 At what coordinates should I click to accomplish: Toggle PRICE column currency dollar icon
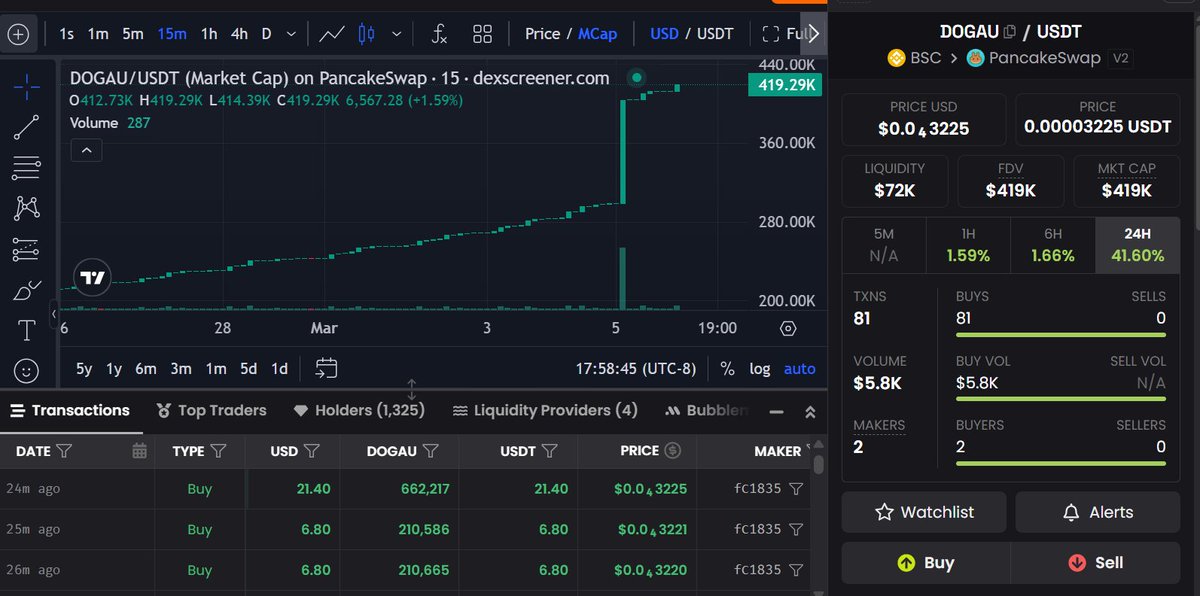tap(673, 451)
